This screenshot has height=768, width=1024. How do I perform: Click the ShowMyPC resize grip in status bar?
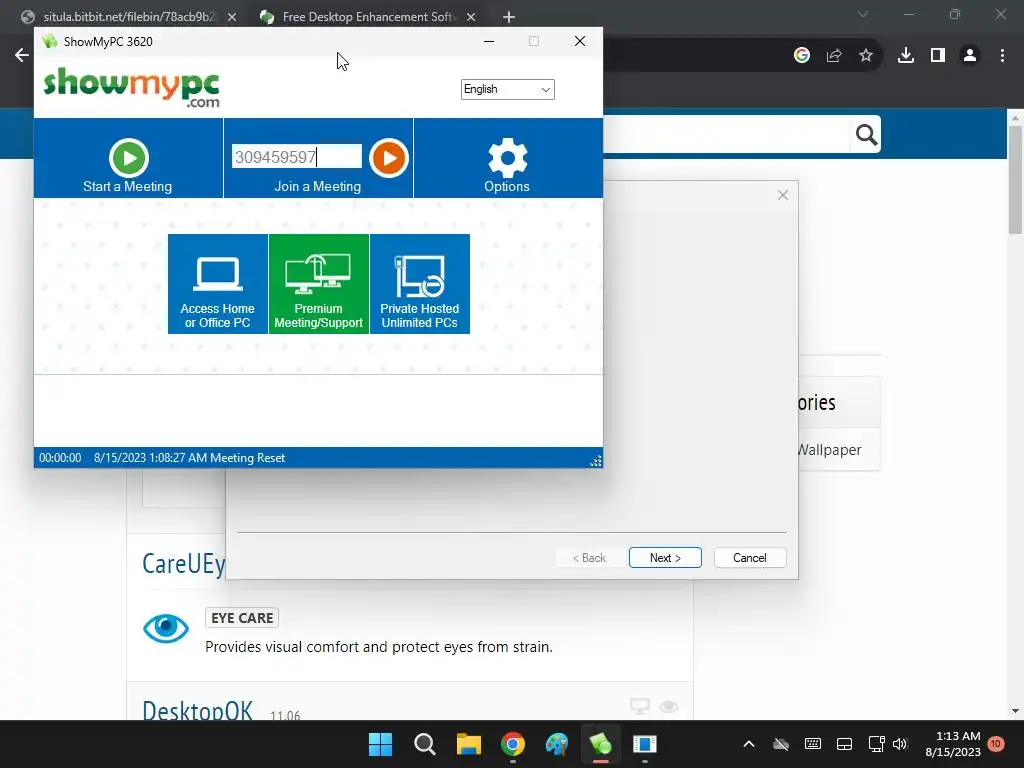(x=596, y=460)
